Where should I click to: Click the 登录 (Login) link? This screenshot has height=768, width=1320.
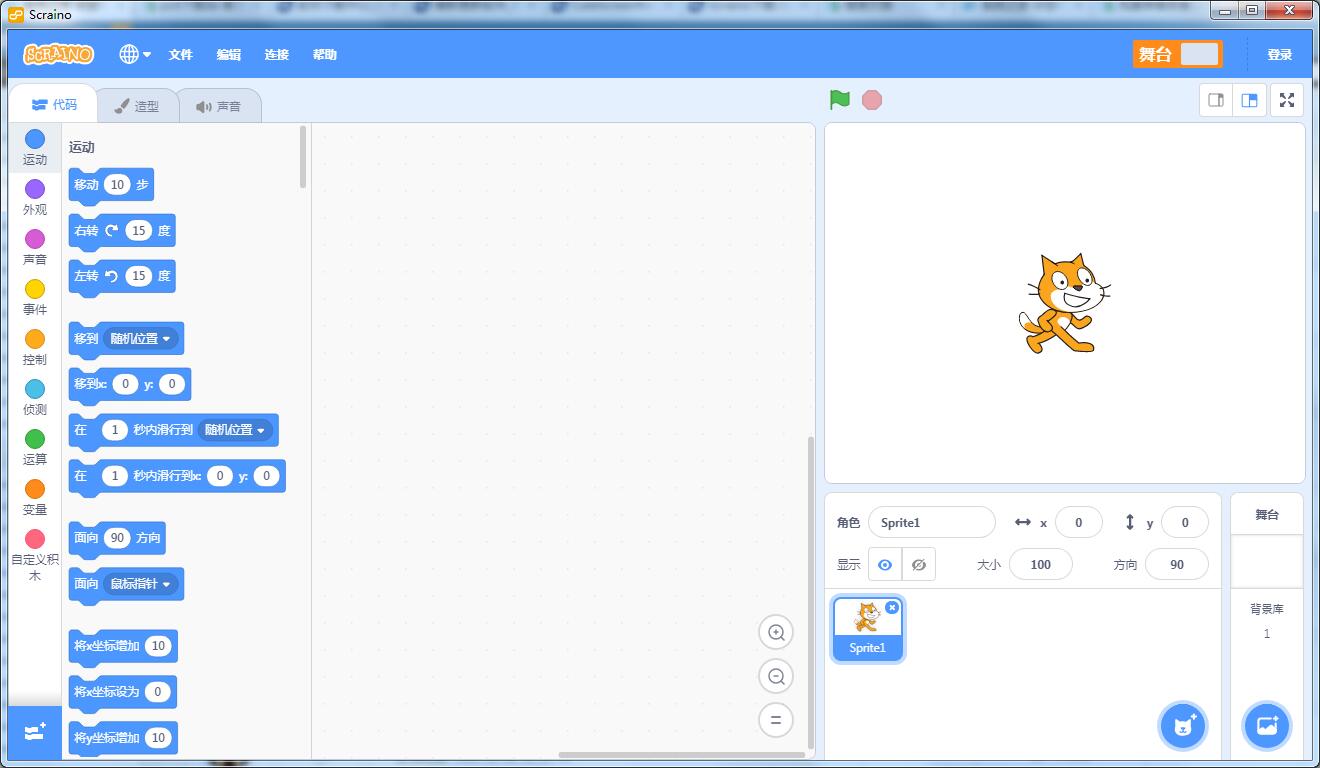coord(1280,54)
